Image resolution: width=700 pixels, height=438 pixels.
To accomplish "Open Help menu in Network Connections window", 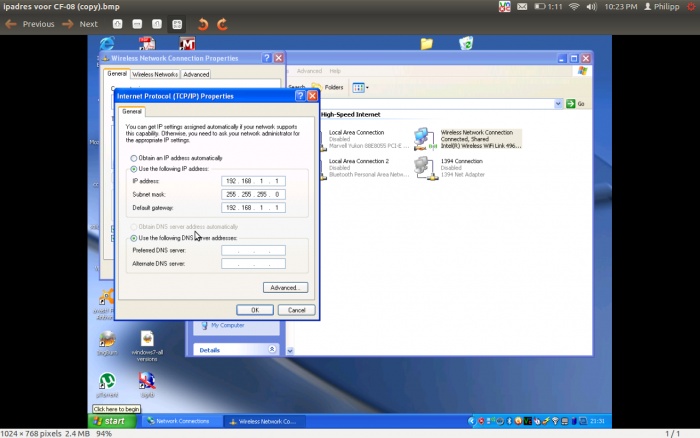I will click(x=335, y=71).
